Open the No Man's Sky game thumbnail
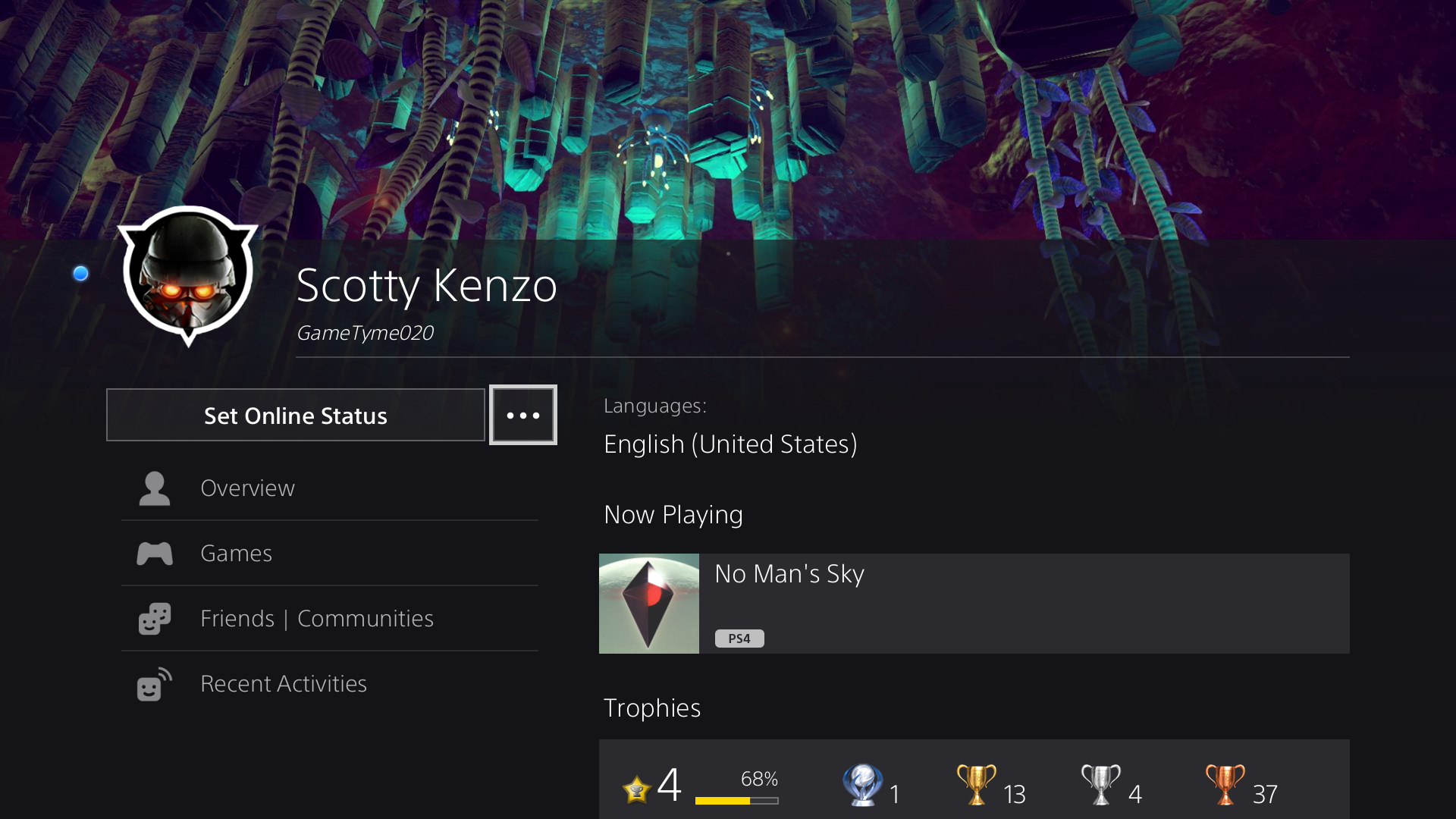The width and height of the screenshot is (1456, 819). click(x=649, y=604)
